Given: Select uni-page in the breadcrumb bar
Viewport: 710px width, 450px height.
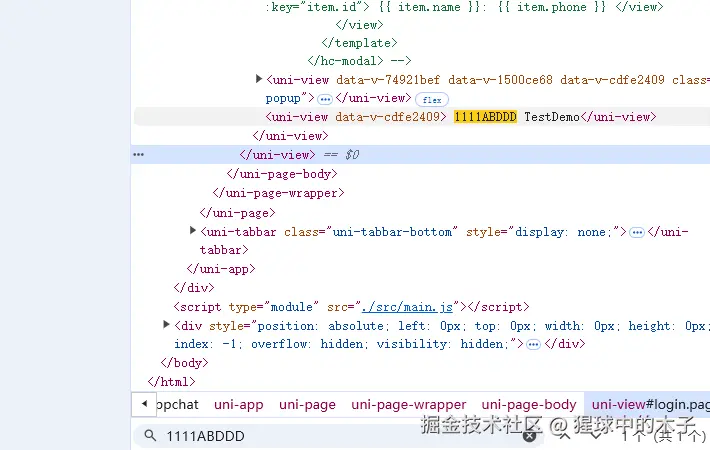Looking at the screenshot, I should pos(307,404).
